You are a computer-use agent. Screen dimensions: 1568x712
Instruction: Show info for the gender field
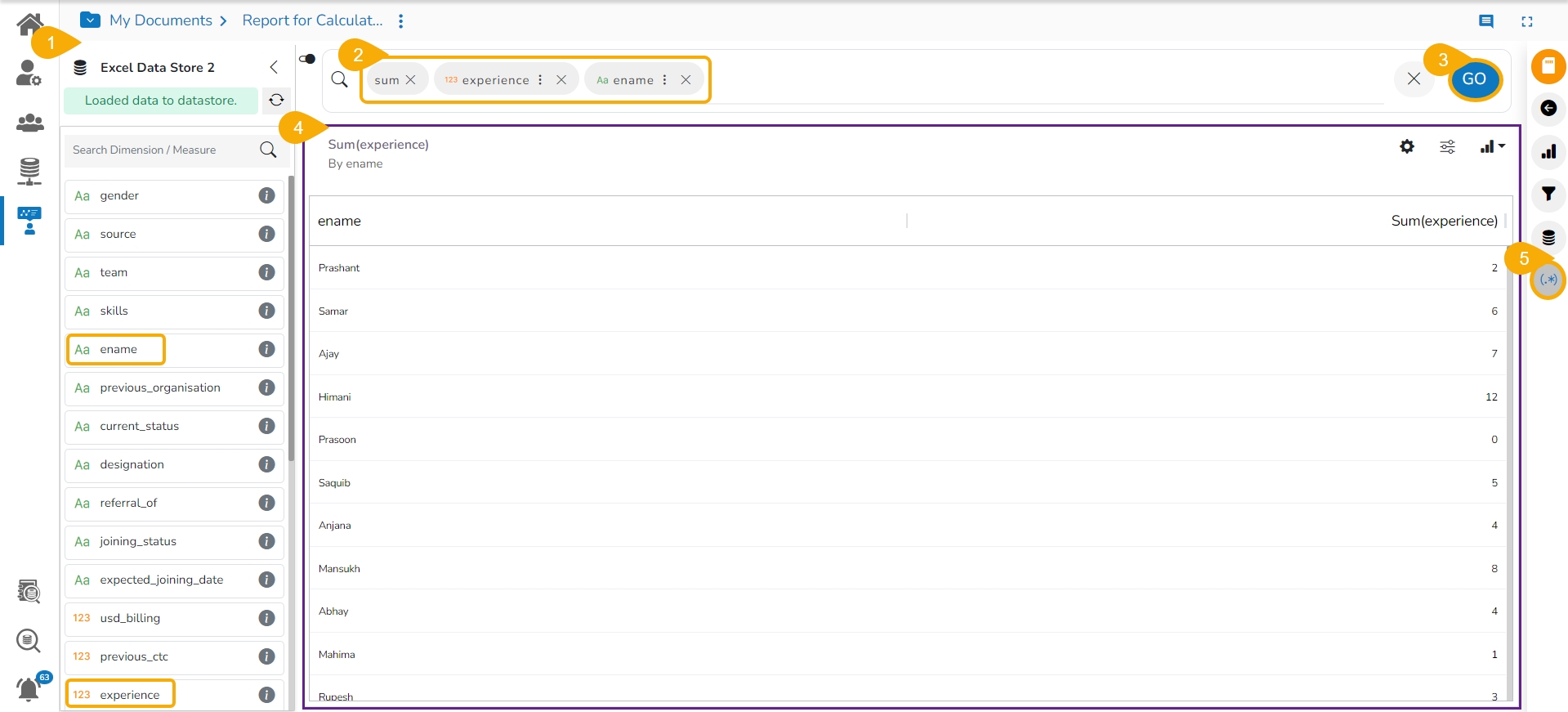(266, 195)
